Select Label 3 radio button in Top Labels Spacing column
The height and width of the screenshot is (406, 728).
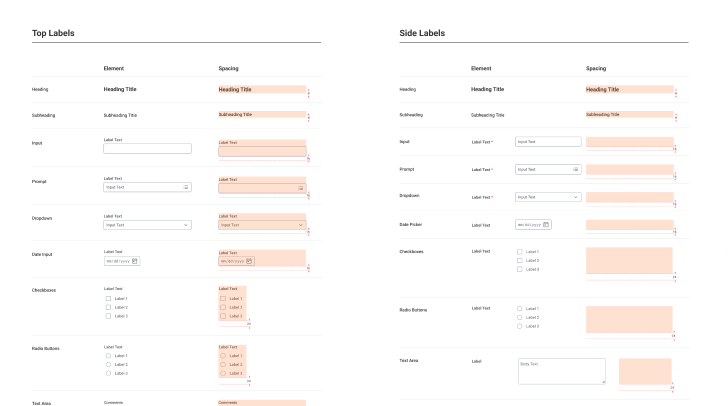pyautogui.click(x=223, y=373)
